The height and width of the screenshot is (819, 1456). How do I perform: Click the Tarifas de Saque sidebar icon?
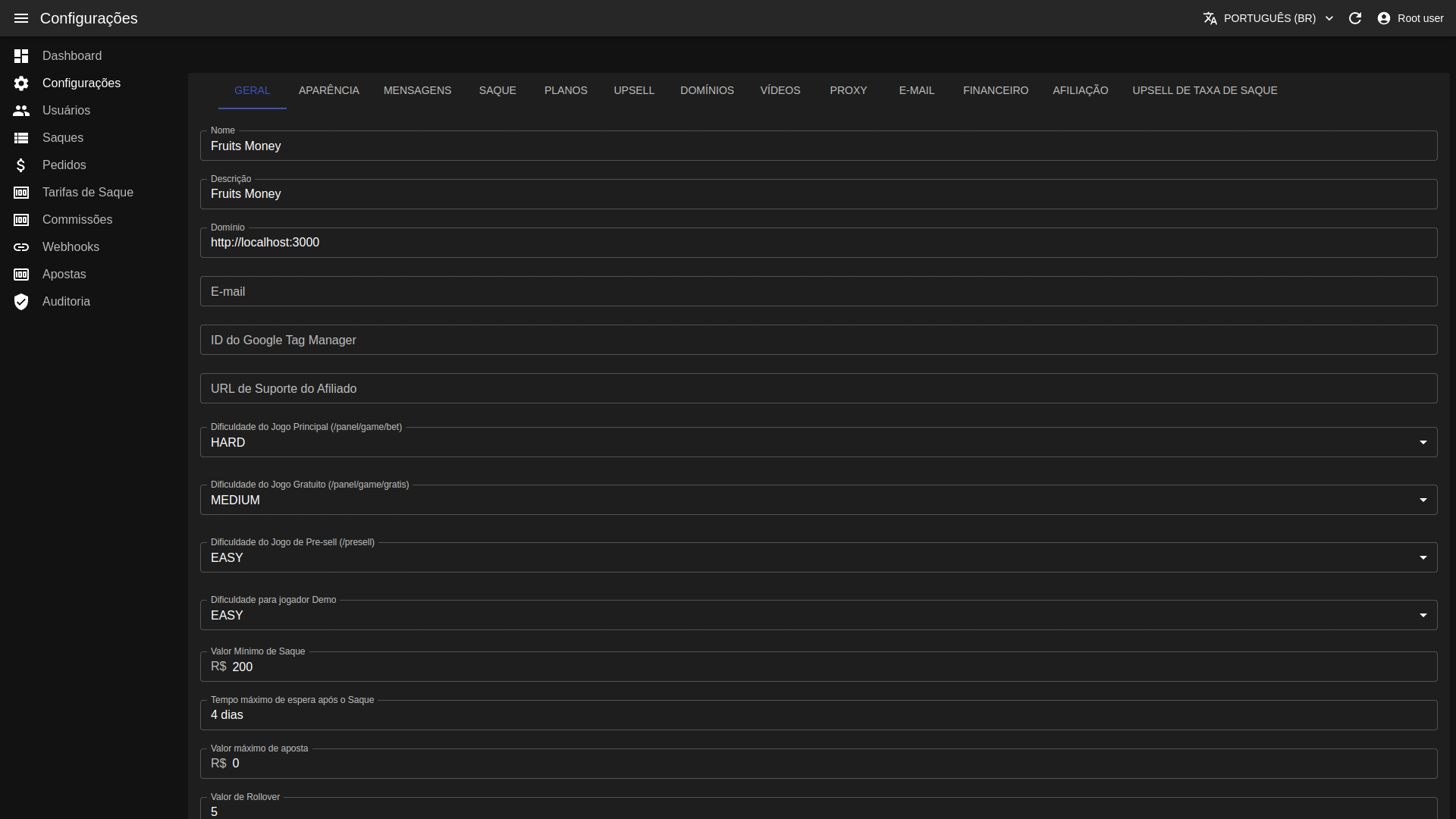(21, 192)
